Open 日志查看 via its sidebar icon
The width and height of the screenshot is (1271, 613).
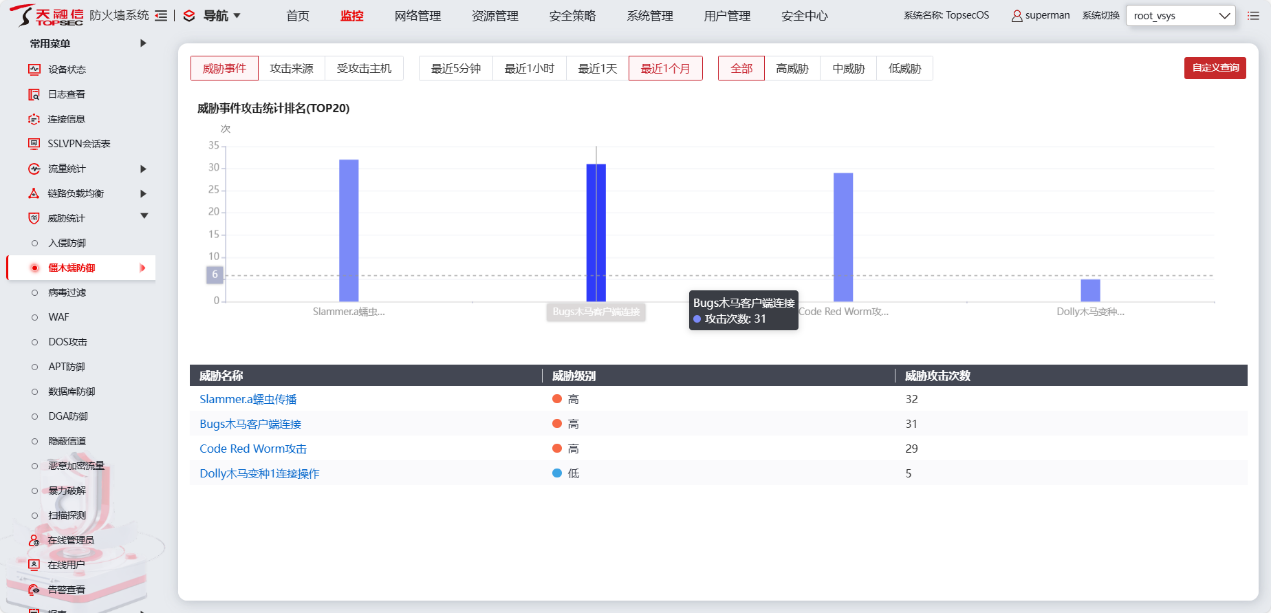[34, 94]
